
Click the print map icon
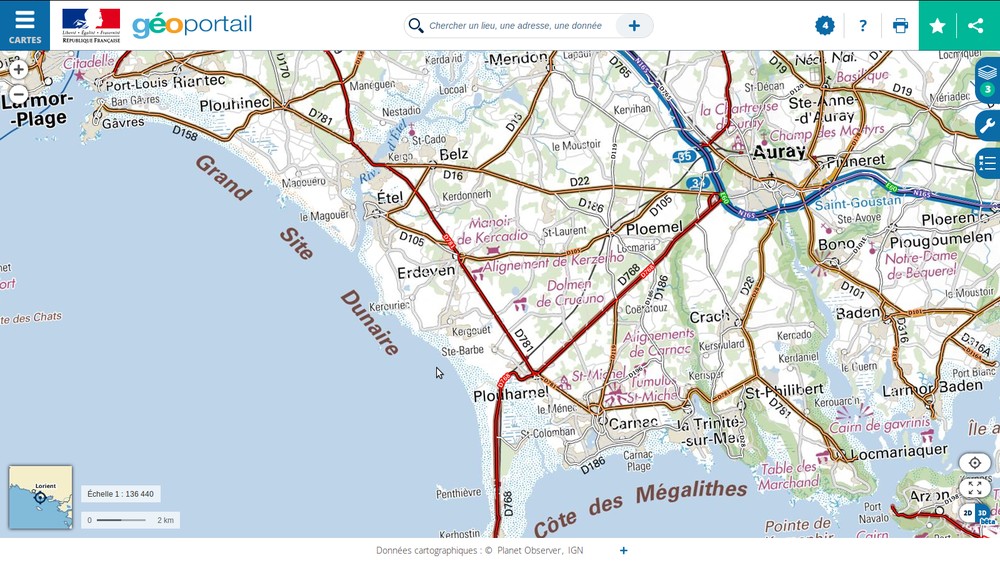tap(900, 26)
